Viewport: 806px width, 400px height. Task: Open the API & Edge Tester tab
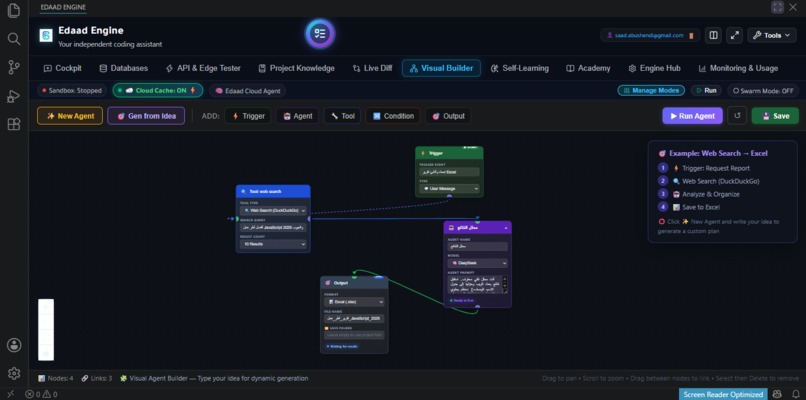tap(203, 68)
